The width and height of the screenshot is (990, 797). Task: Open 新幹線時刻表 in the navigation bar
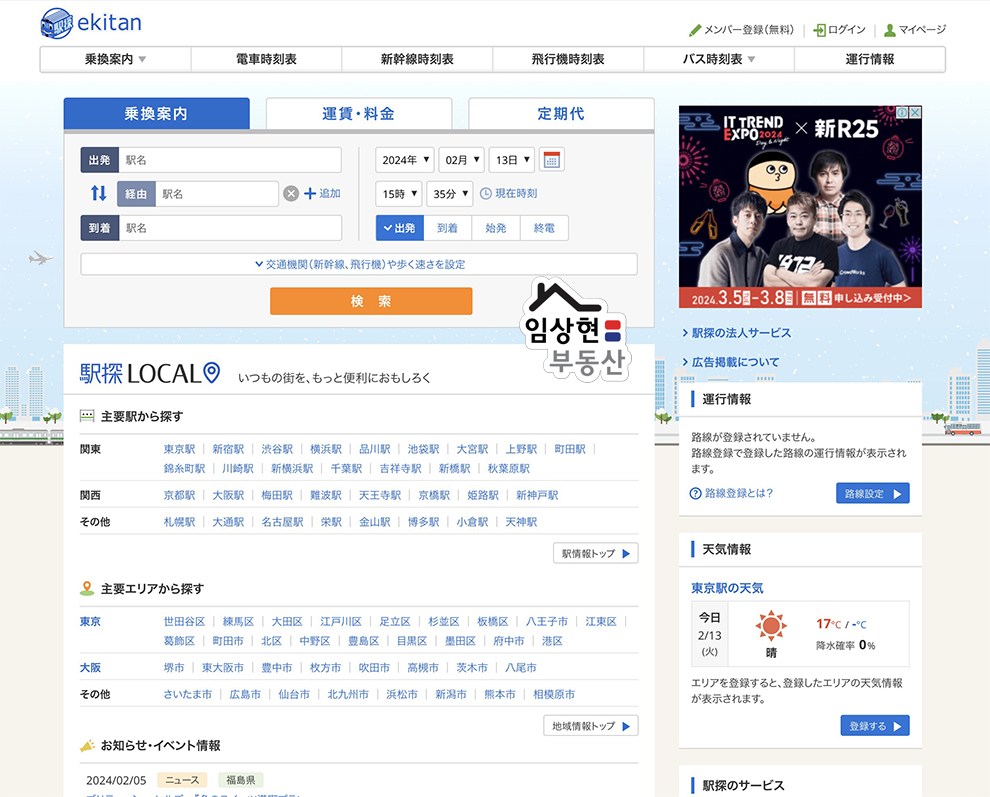coord(417,59)
